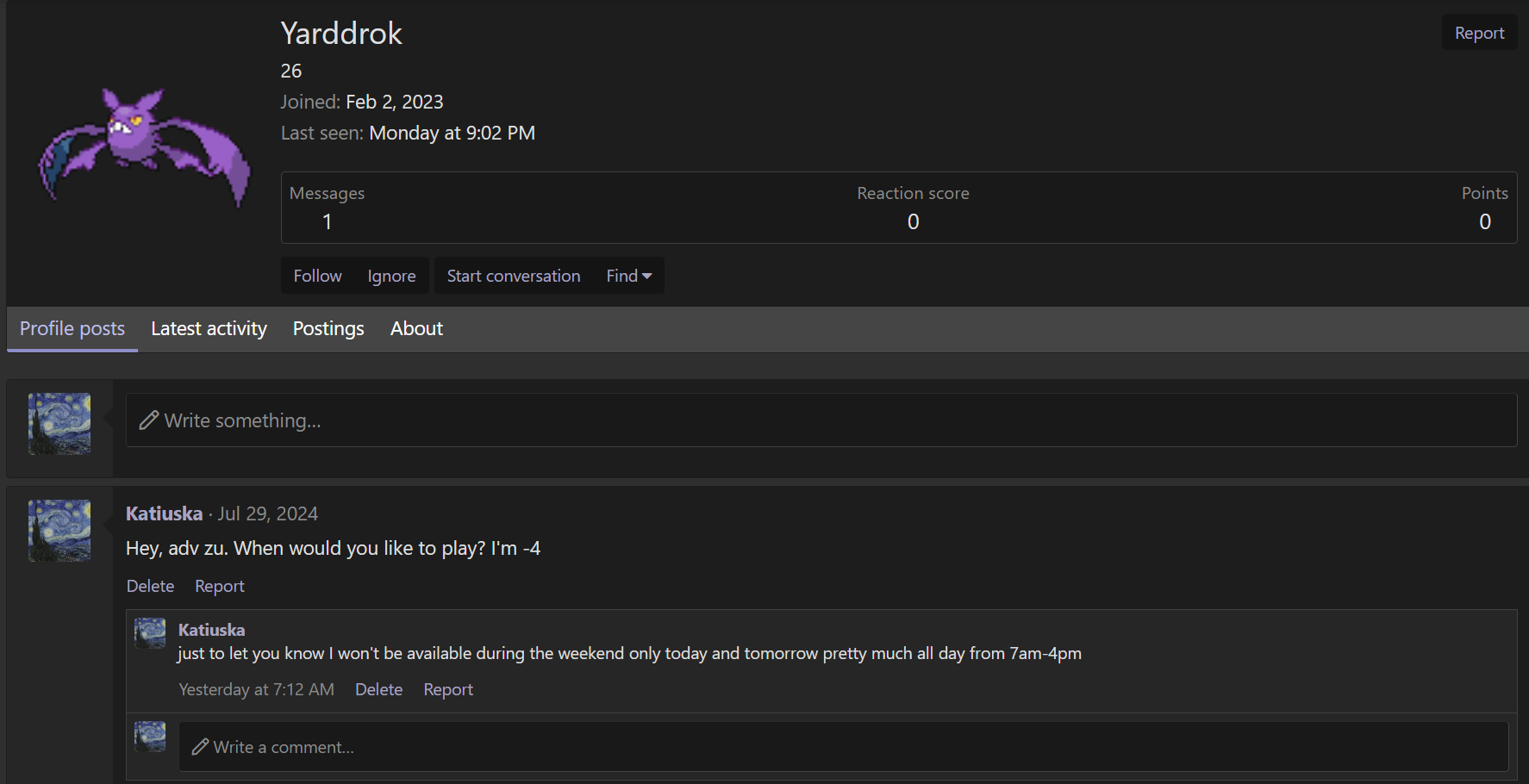
Task: Expand the Find dropdown
Action: pos(628,276)
